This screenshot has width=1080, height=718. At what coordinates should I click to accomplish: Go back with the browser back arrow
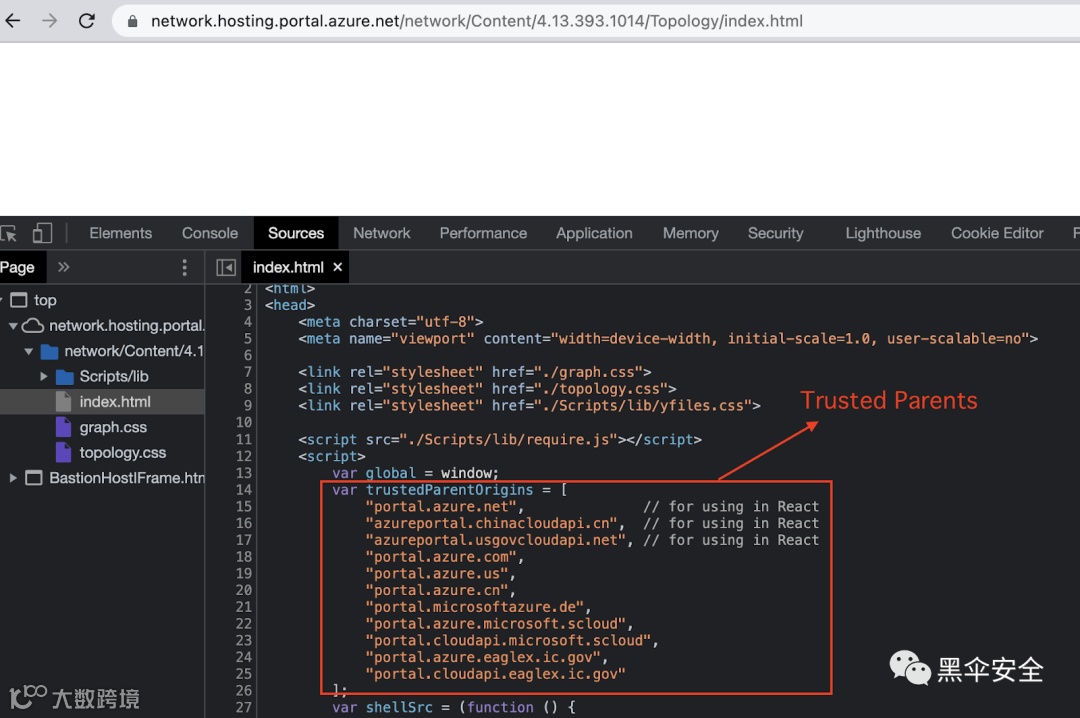coord(12,21)
